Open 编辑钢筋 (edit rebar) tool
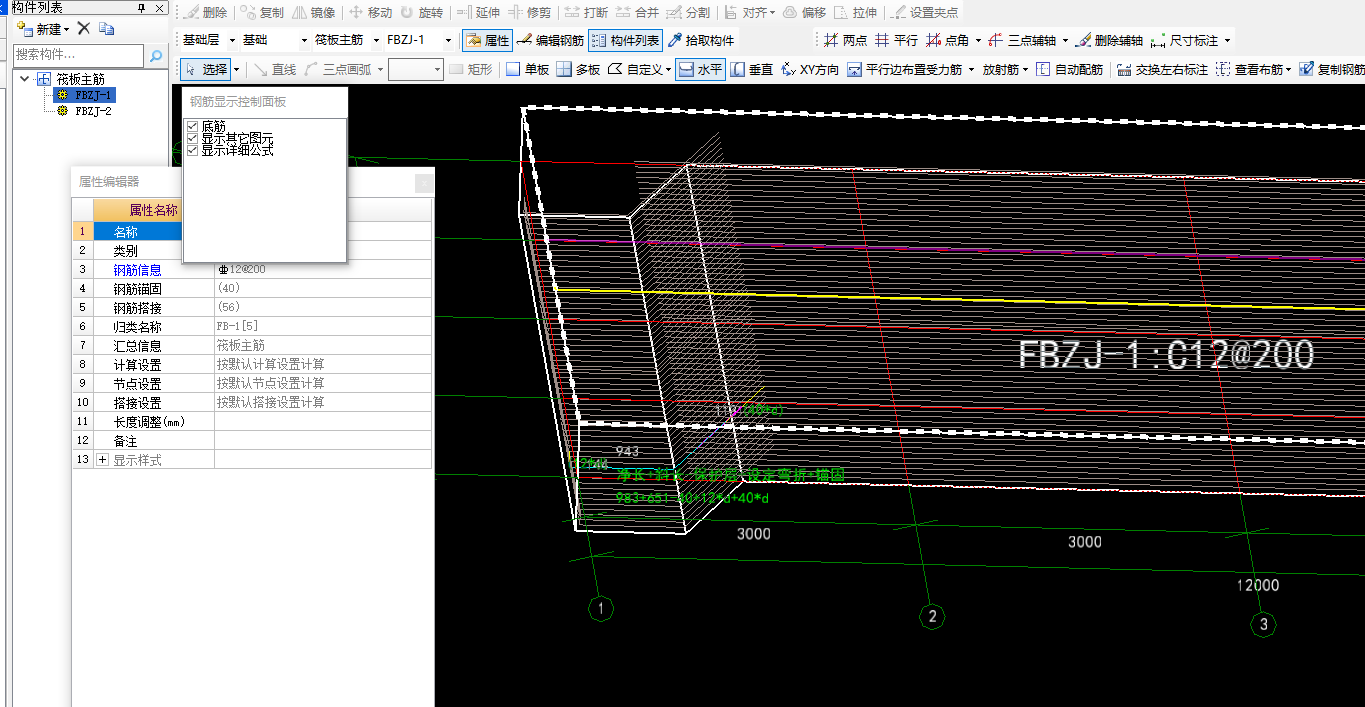 (x=551, y=41)
